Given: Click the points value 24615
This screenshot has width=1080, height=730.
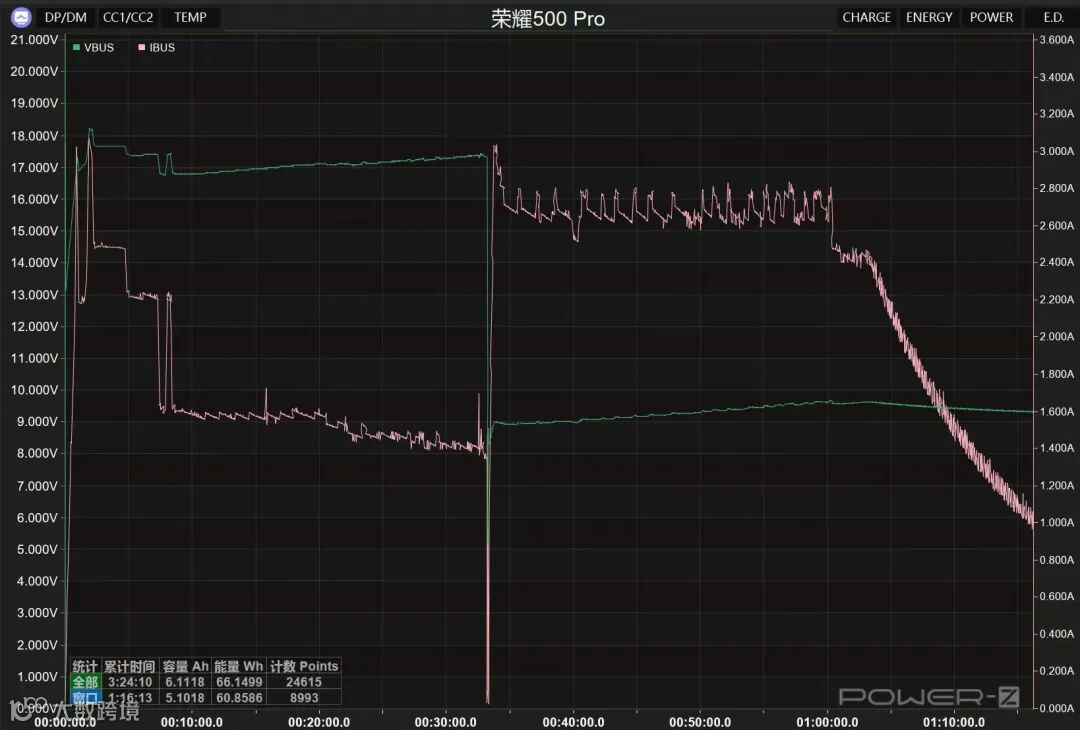Looking at the screenshot, I should pos(304,682).
